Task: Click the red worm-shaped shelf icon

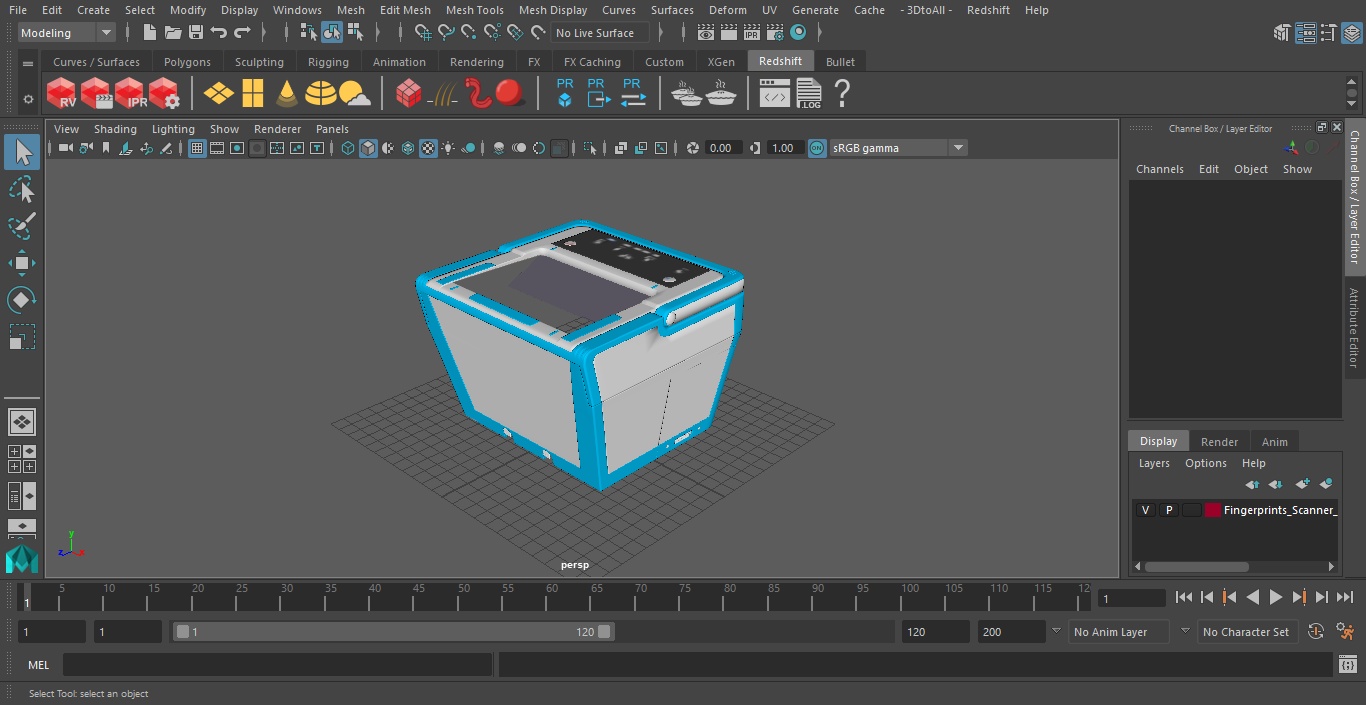Action: 478,94
